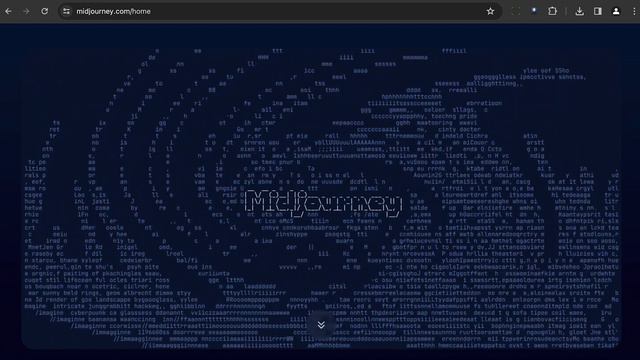This screenshot has height=360, width=640.
Task: Open the user profile menu
Action: pos(616,11)
